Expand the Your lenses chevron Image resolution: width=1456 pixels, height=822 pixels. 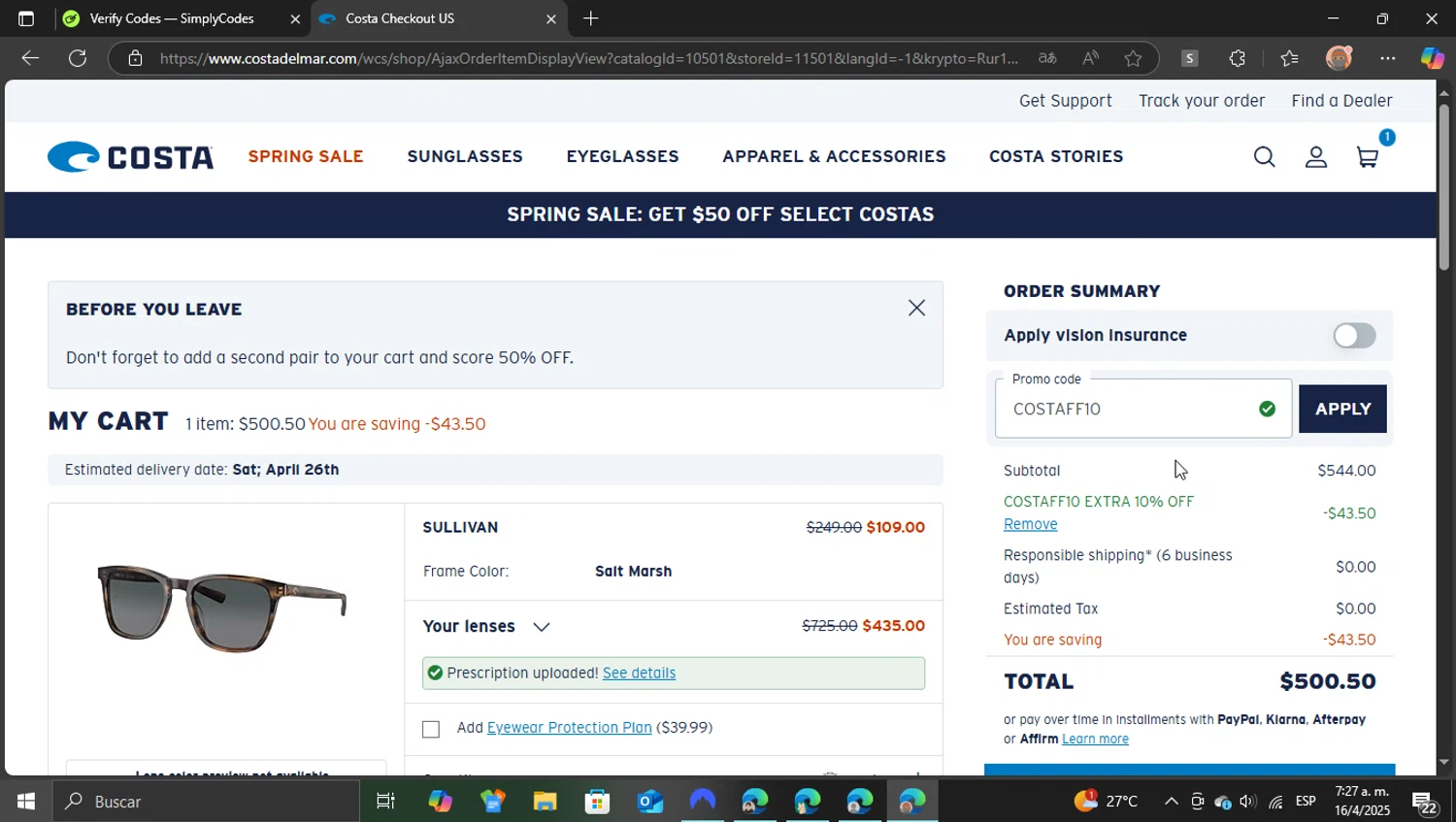point(542,627)
